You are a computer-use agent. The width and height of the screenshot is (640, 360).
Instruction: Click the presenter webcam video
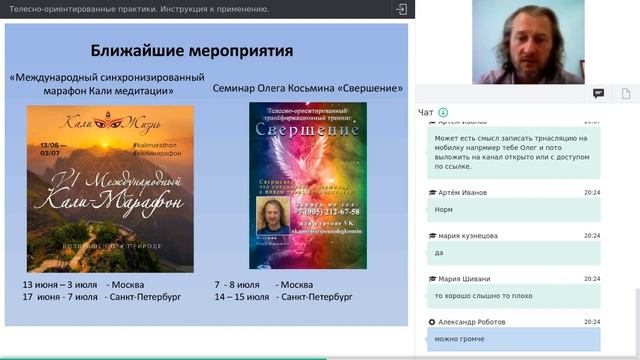coord(528,42)
